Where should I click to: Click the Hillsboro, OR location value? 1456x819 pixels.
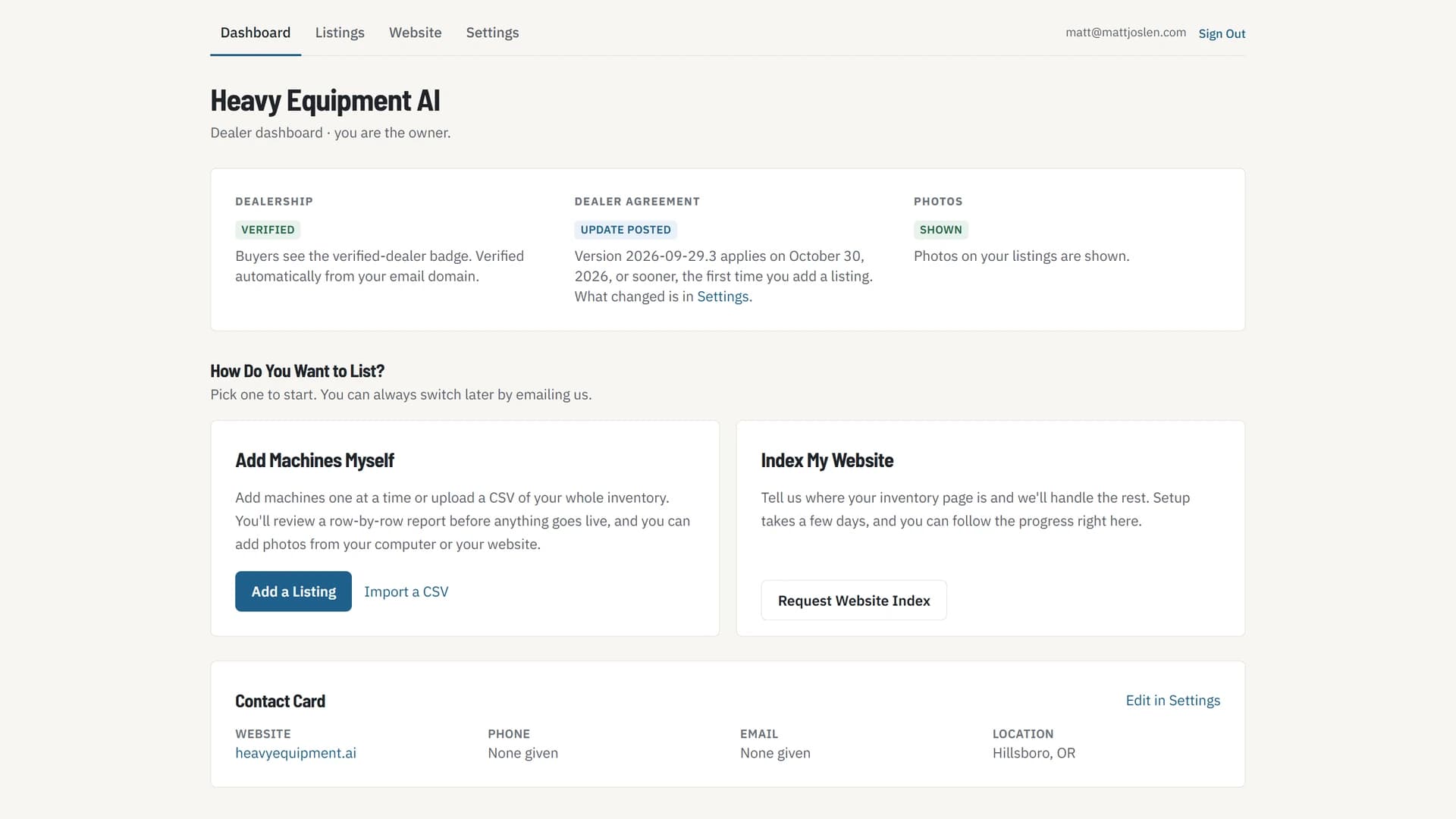point(1034,753)
